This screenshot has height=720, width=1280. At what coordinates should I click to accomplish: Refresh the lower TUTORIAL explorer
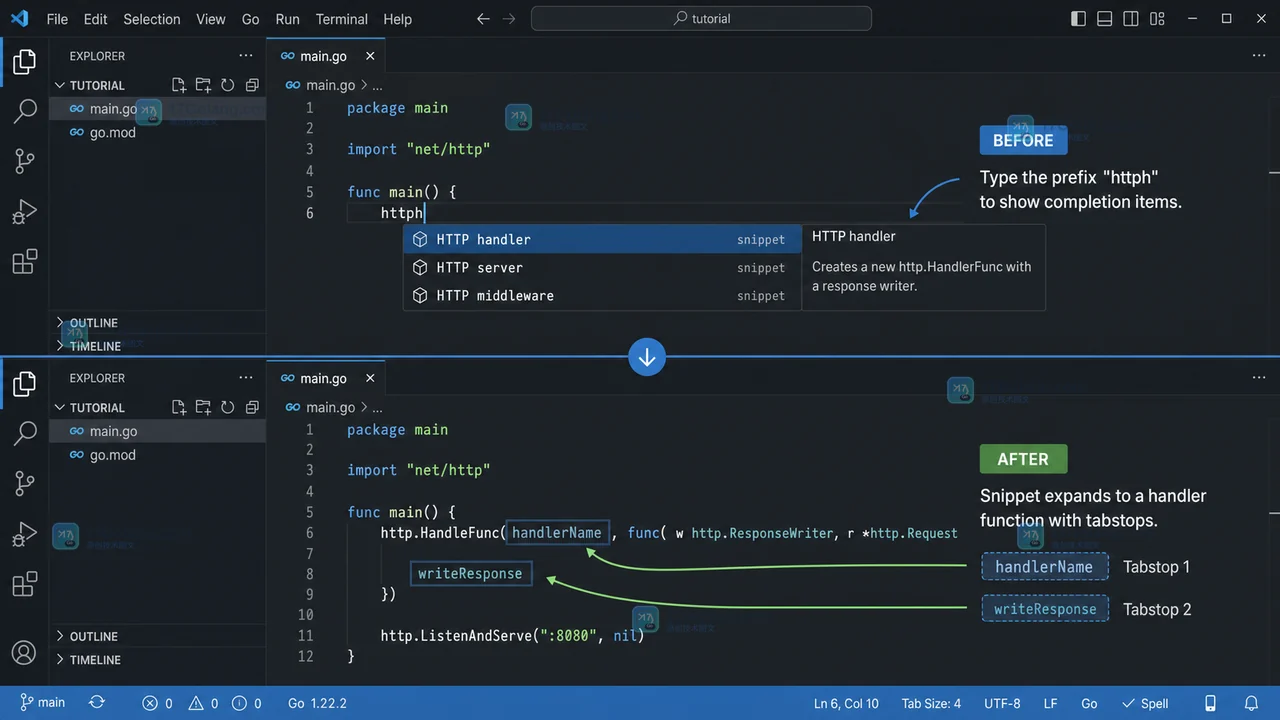pos(227,407)
